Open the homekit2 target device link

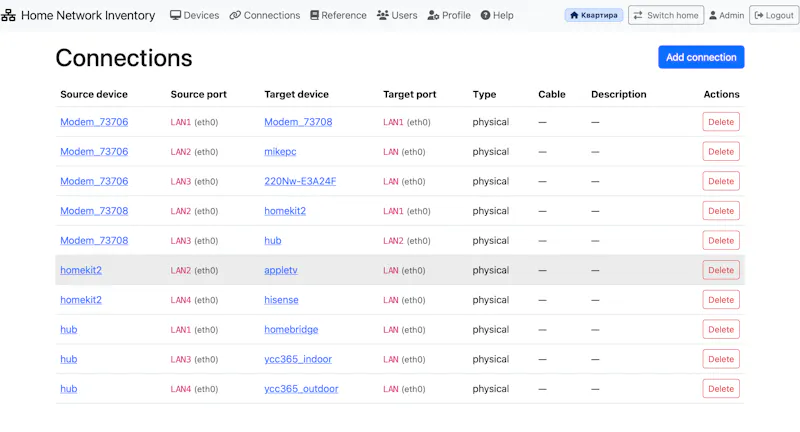click(285, 211)
